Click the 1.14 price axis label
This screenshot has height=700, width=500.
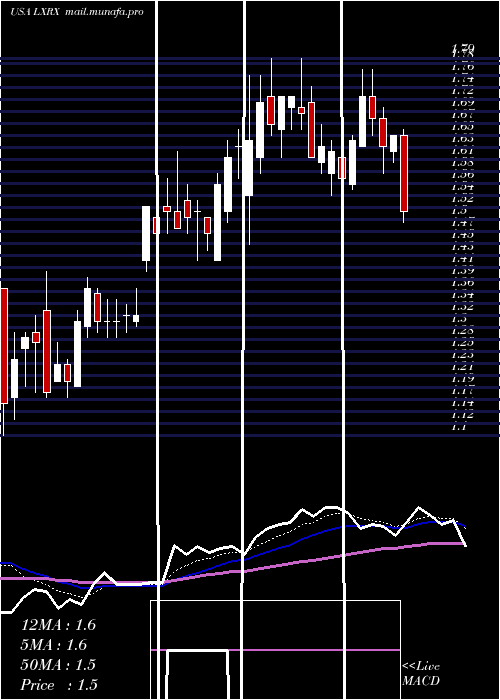click(463, 403)
